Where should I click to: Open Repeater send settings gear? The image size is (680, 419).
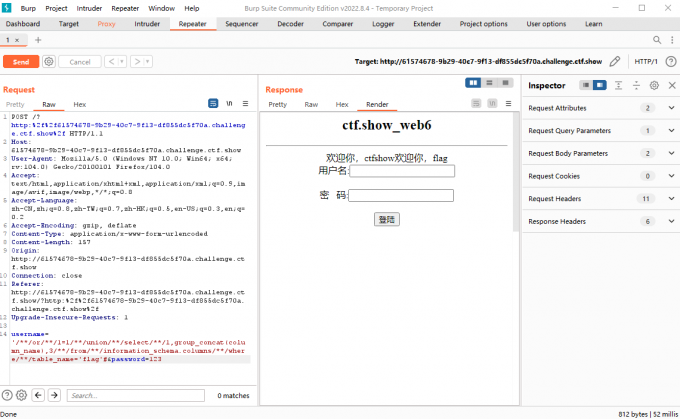[x=48, y=61]
